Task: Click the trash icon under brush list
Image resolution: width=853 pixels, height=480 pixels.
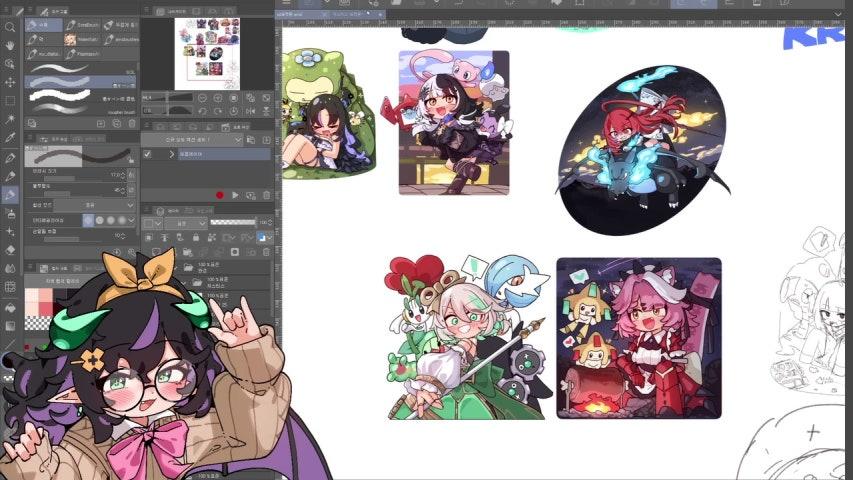Action: pos(132,124)
